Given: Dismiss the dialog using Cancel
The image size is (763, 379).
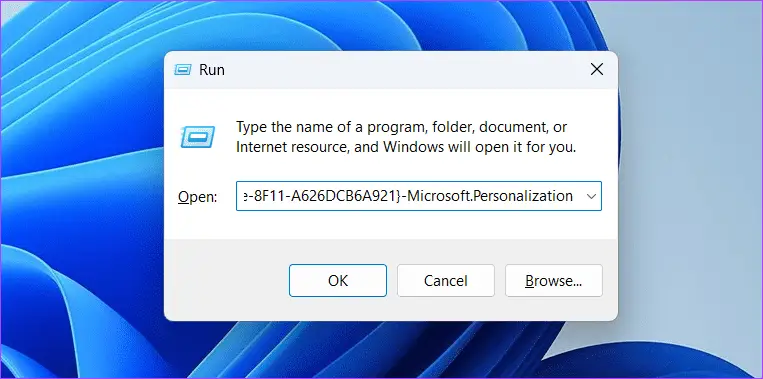Looking at the screenshot, I should point(446,281).
